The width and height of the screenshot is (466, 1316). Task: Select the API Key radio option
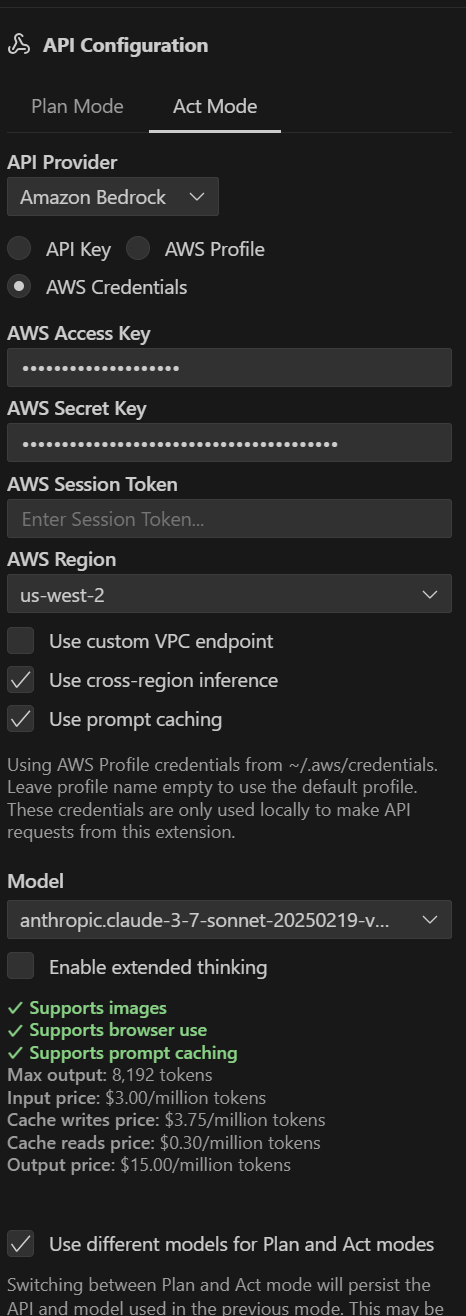click(x=19, y=249)
